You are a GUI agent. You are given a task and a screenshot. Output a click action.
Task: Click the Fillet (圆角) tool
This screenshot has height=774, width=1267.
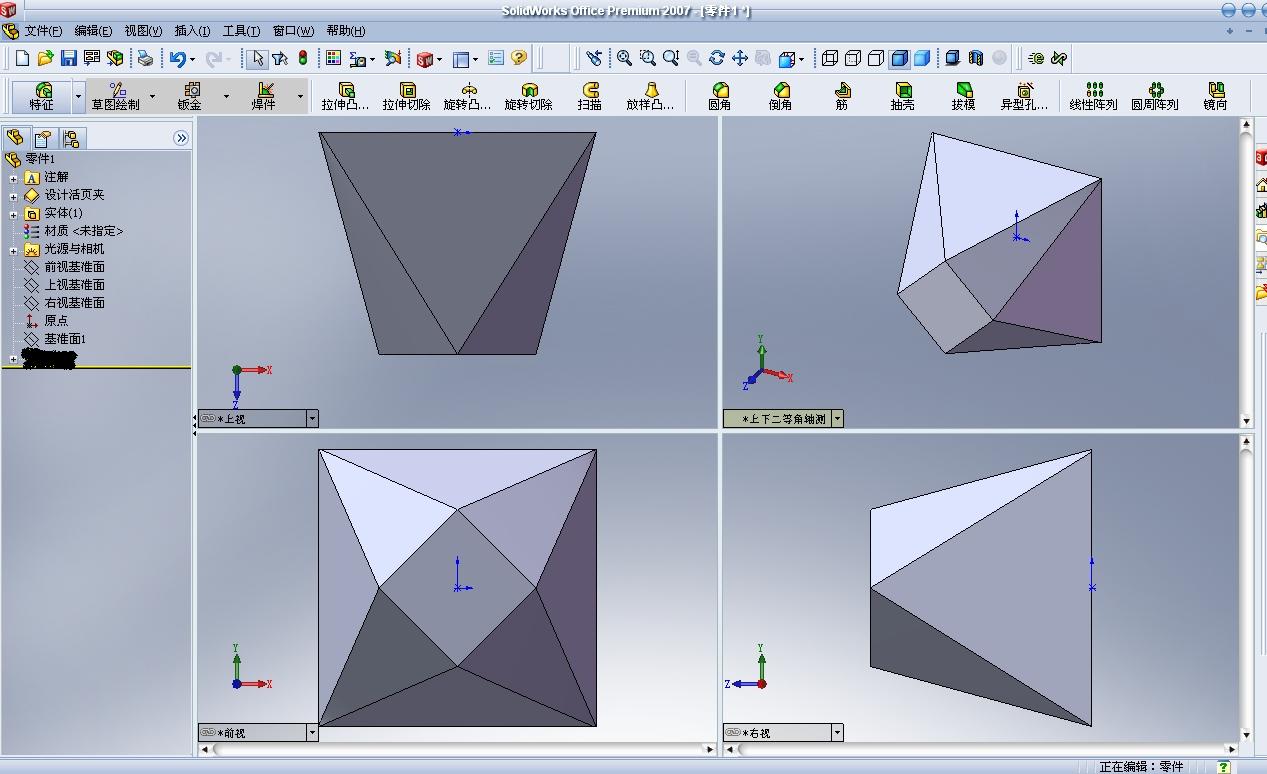[x=719, y=97]
